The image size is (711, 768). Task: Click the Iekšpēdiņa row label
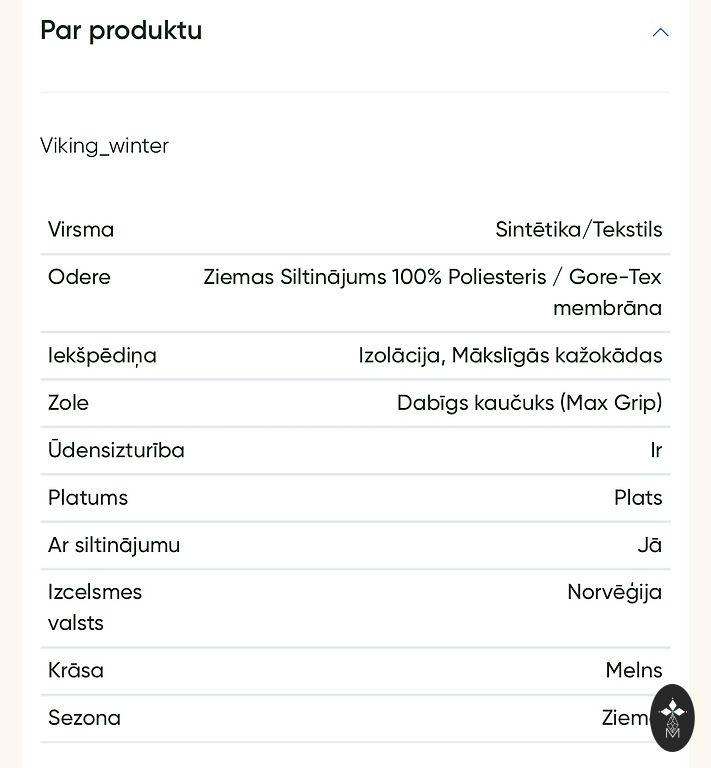click(x=102, y=355)
